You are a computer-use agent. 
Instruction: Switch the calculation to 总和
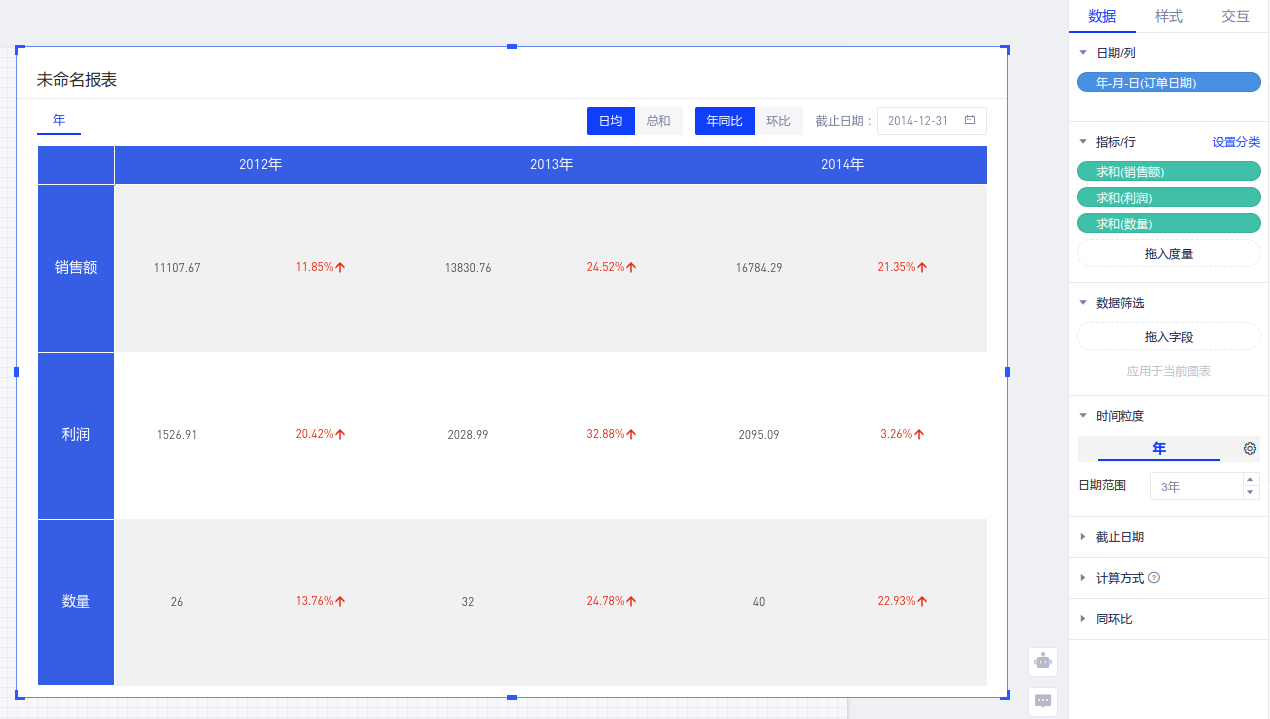658,121
